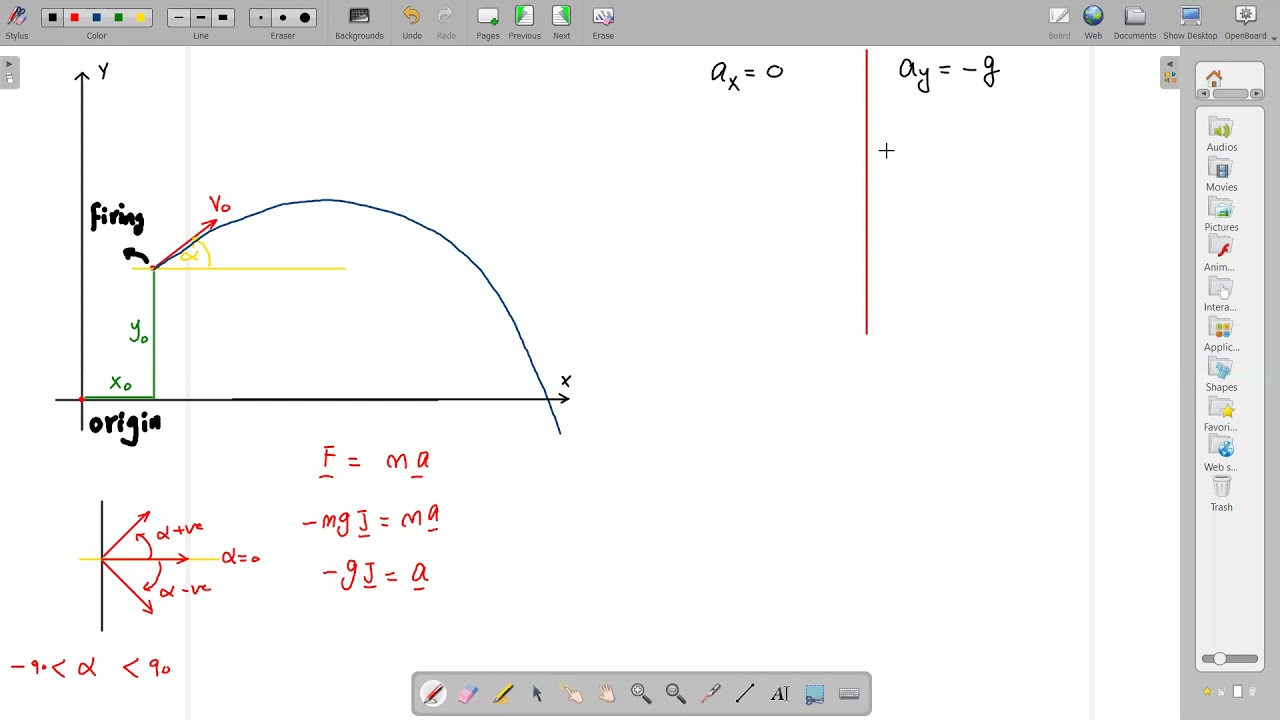The image size is (1280, 720).
Task: Select the Zoom in tool
Action: tap(641, 694)
